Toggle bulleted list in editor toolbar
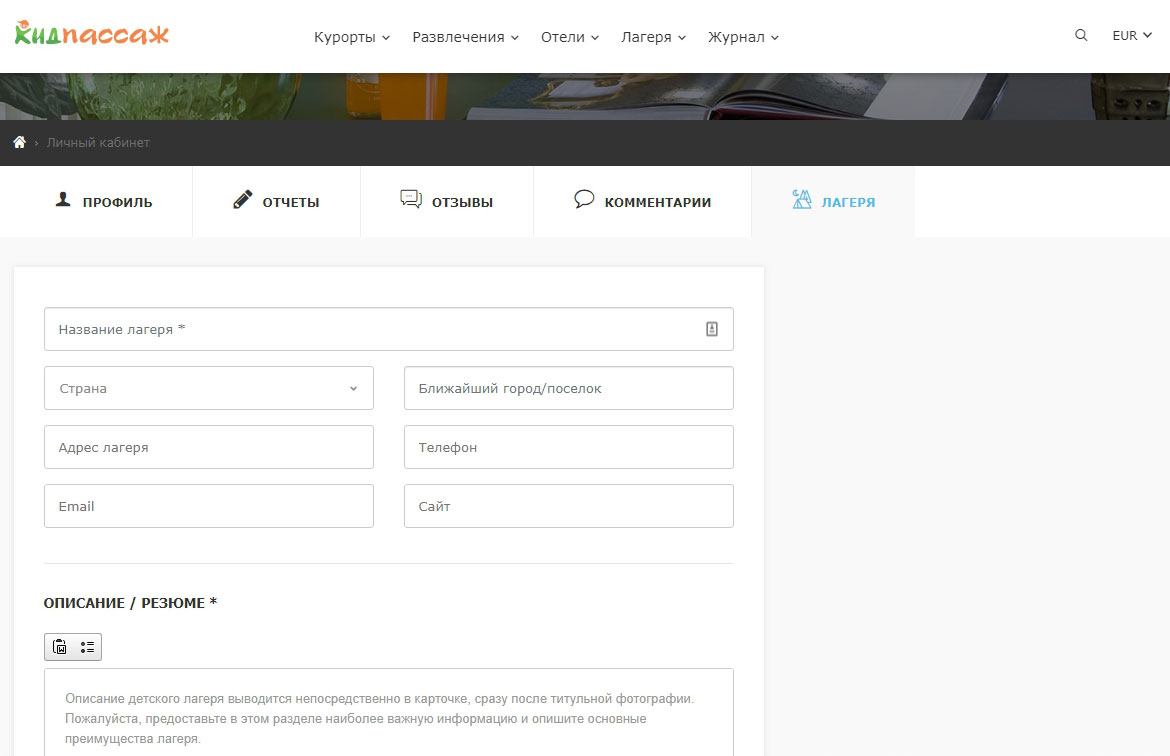1170x756 pixels. (87, 647)
